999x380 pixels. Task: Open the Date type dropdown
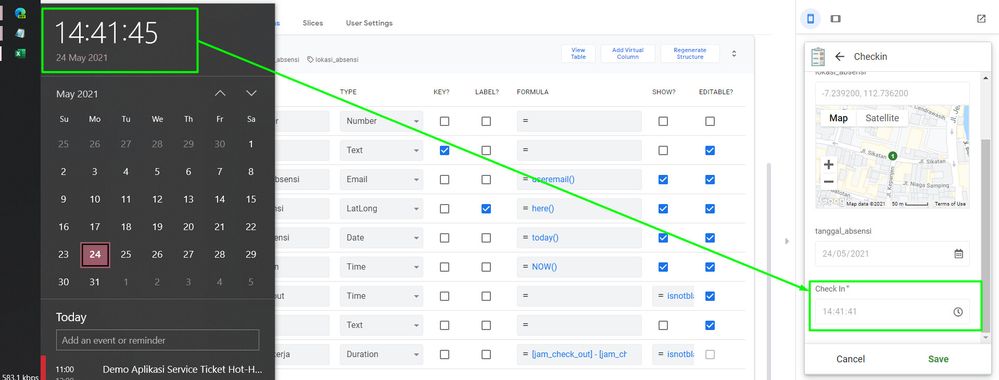pyautogui.click(x=381, y=238)
